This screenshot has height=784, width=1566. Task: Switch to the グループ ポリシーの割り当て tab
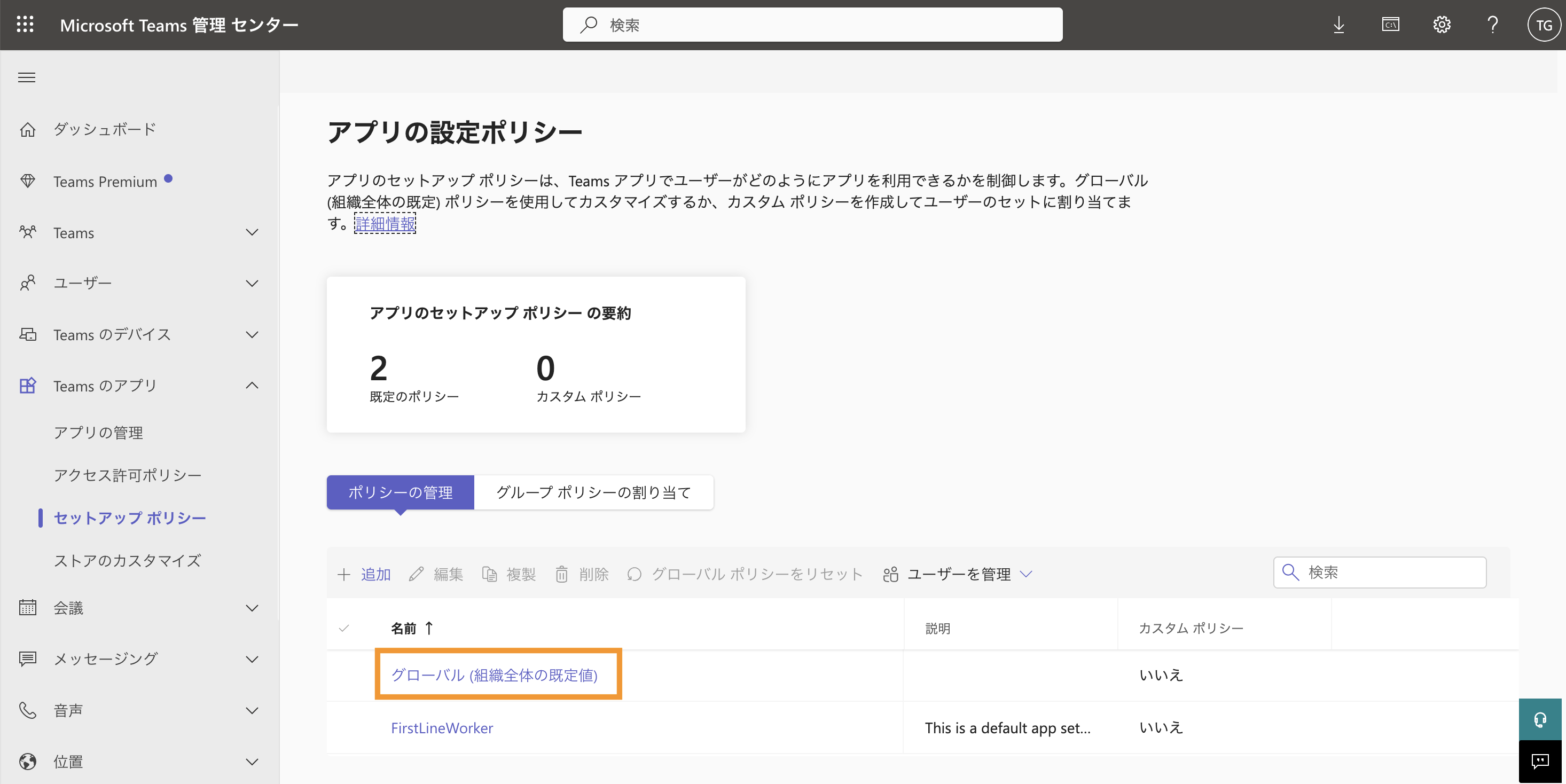593,492
